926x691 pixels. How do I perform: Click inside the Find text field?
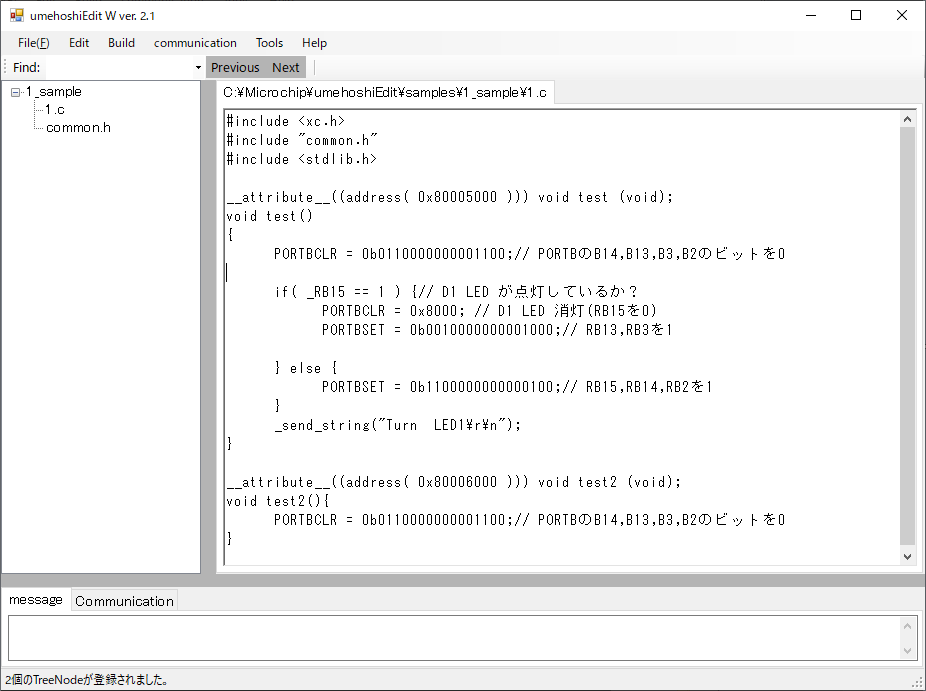tap(118, 68)
